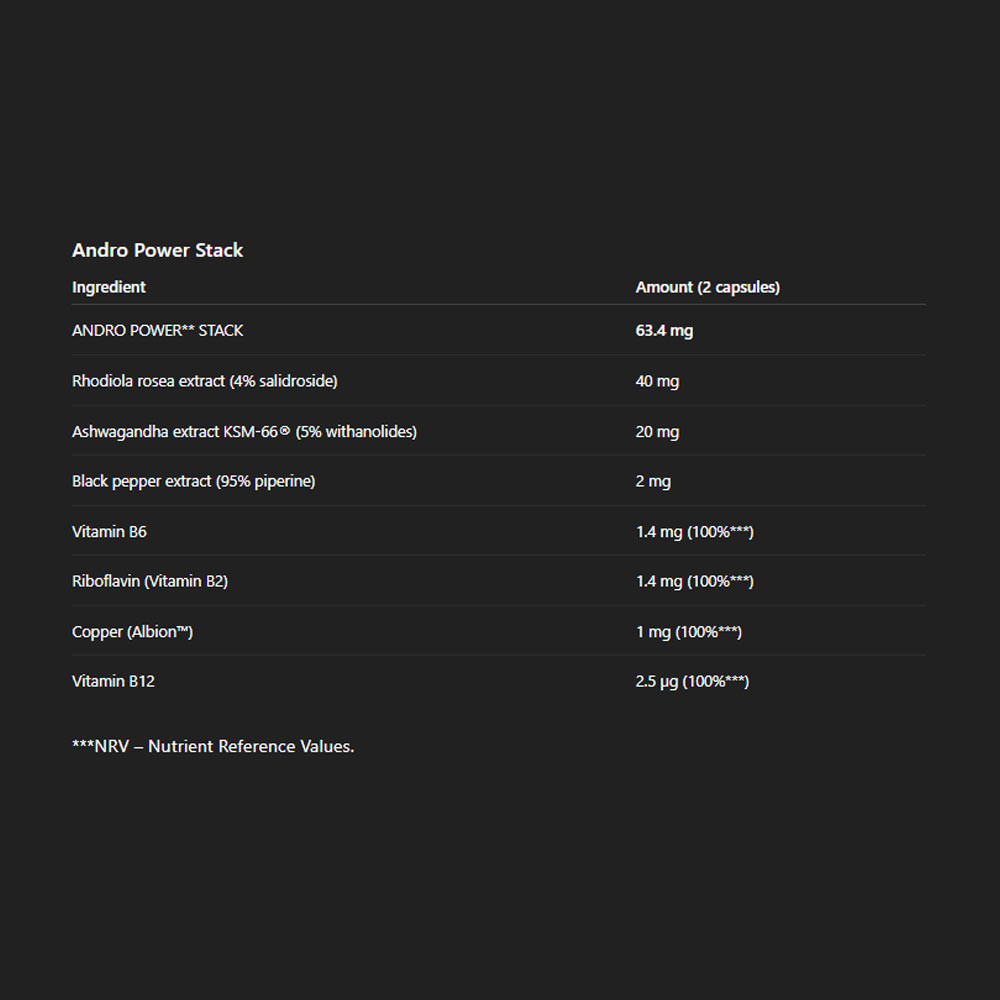The width and height of the screenshot is (1000, 1000).
Task: Select the Ashwagandha extract KSM-66 ingredient
Action: click(244, 432)
